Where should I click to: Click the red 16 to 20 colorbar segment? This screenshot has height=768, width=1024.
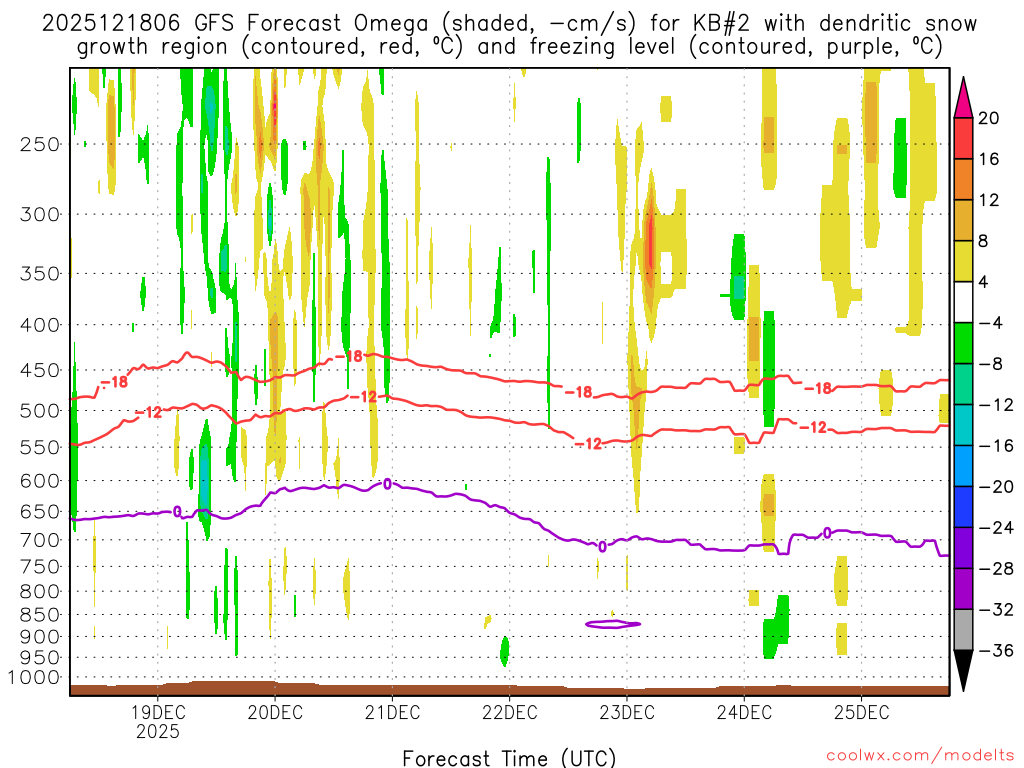click(x=963, y=138)
